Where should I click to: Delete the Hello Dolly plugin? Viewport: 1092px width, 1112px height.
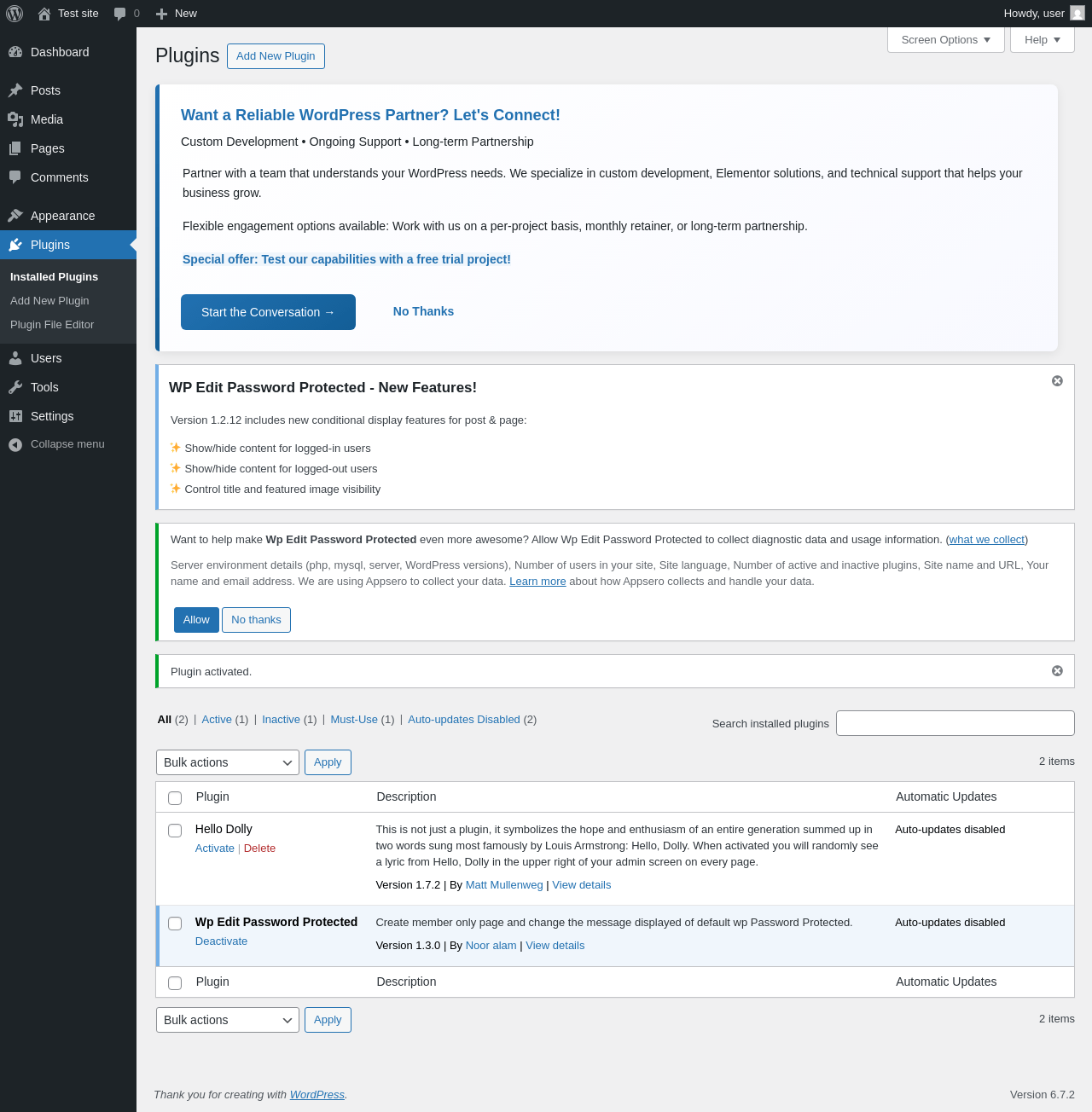(259, 848)
